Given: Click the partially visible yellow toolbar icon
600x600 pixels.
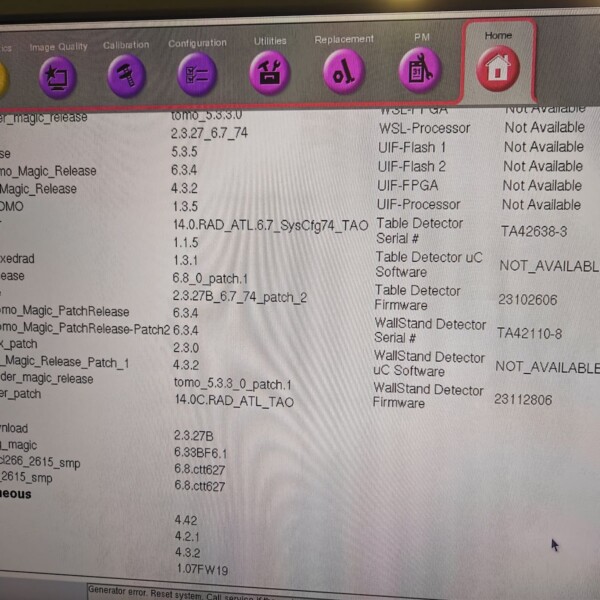Looking at the screenshot, I should tap(3, 78).
